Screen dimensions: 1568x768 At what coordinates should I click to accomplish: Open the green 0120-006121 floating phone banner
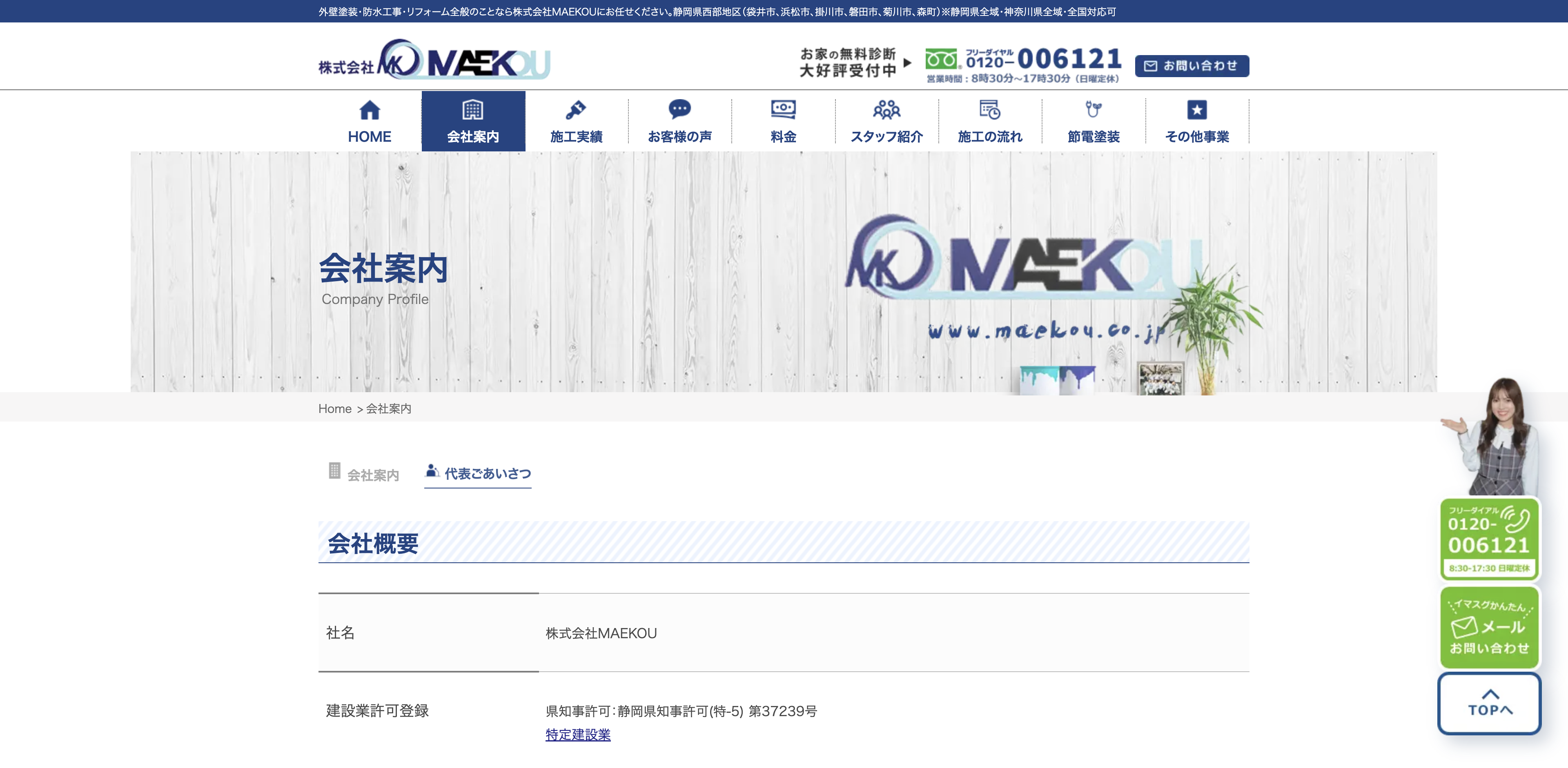click(1489, 539)
